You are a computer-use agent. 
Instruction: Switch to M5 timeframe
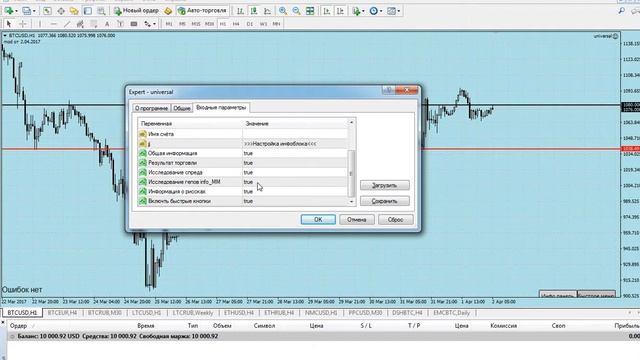pos(182,24)
